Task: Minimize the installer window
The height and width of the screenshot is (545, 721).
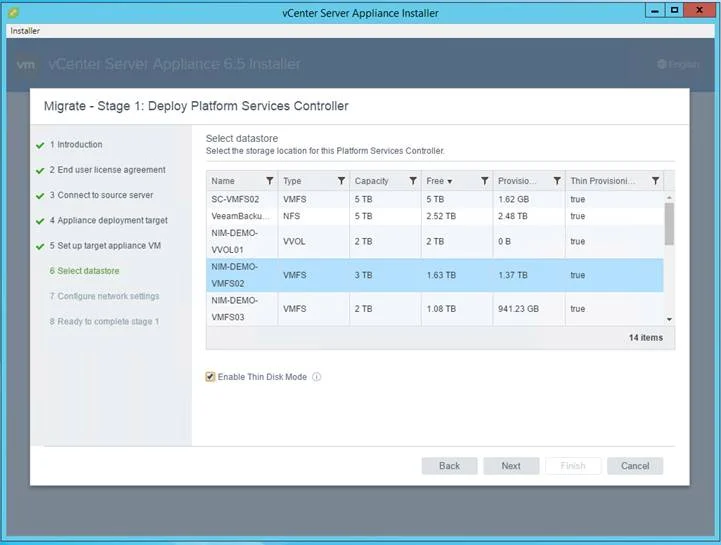Action: (654, 10)
